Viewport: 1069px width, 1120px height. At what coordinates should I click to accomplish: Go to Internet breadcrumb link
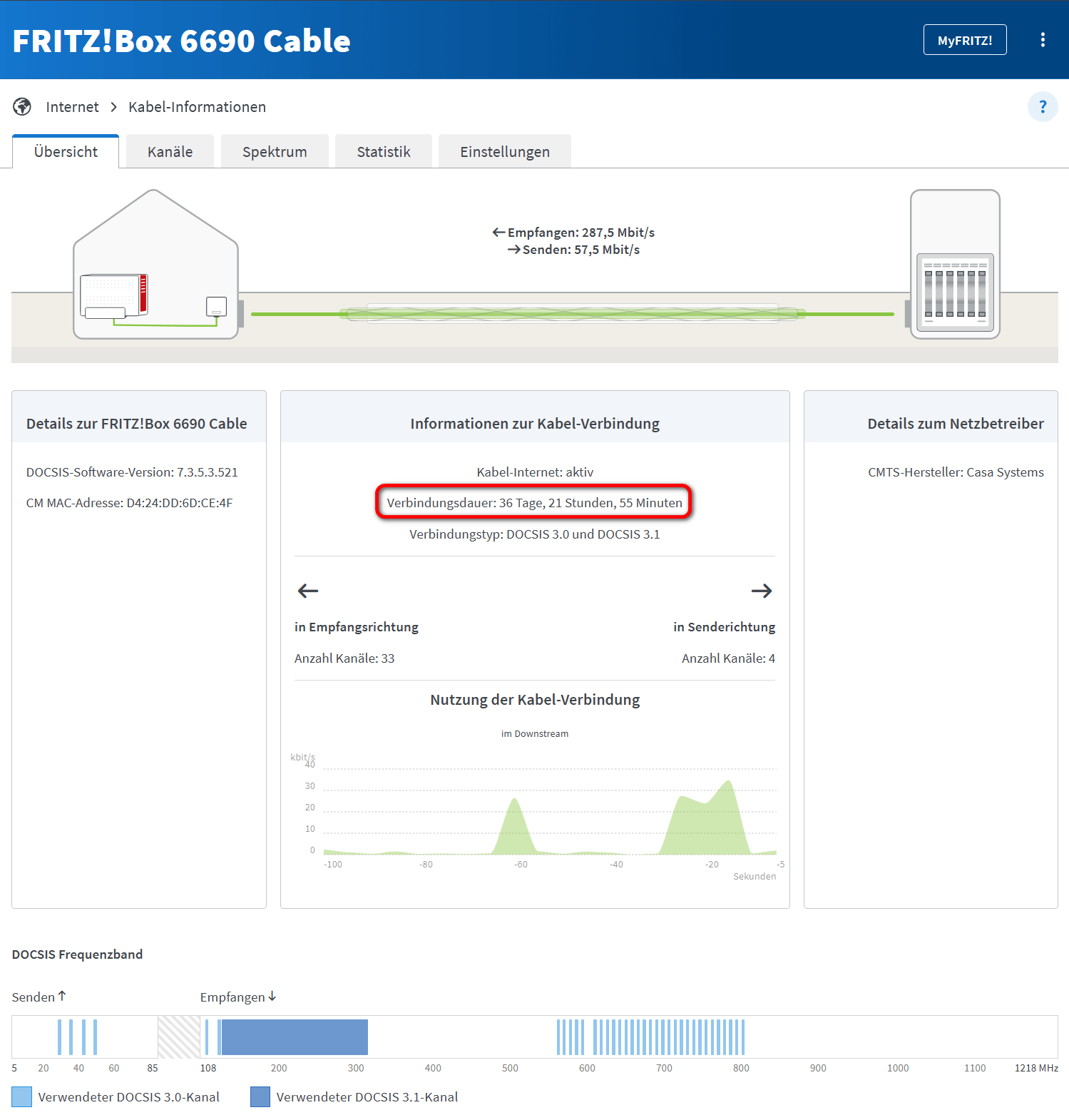pyautogui.click(x=72, y=107)
